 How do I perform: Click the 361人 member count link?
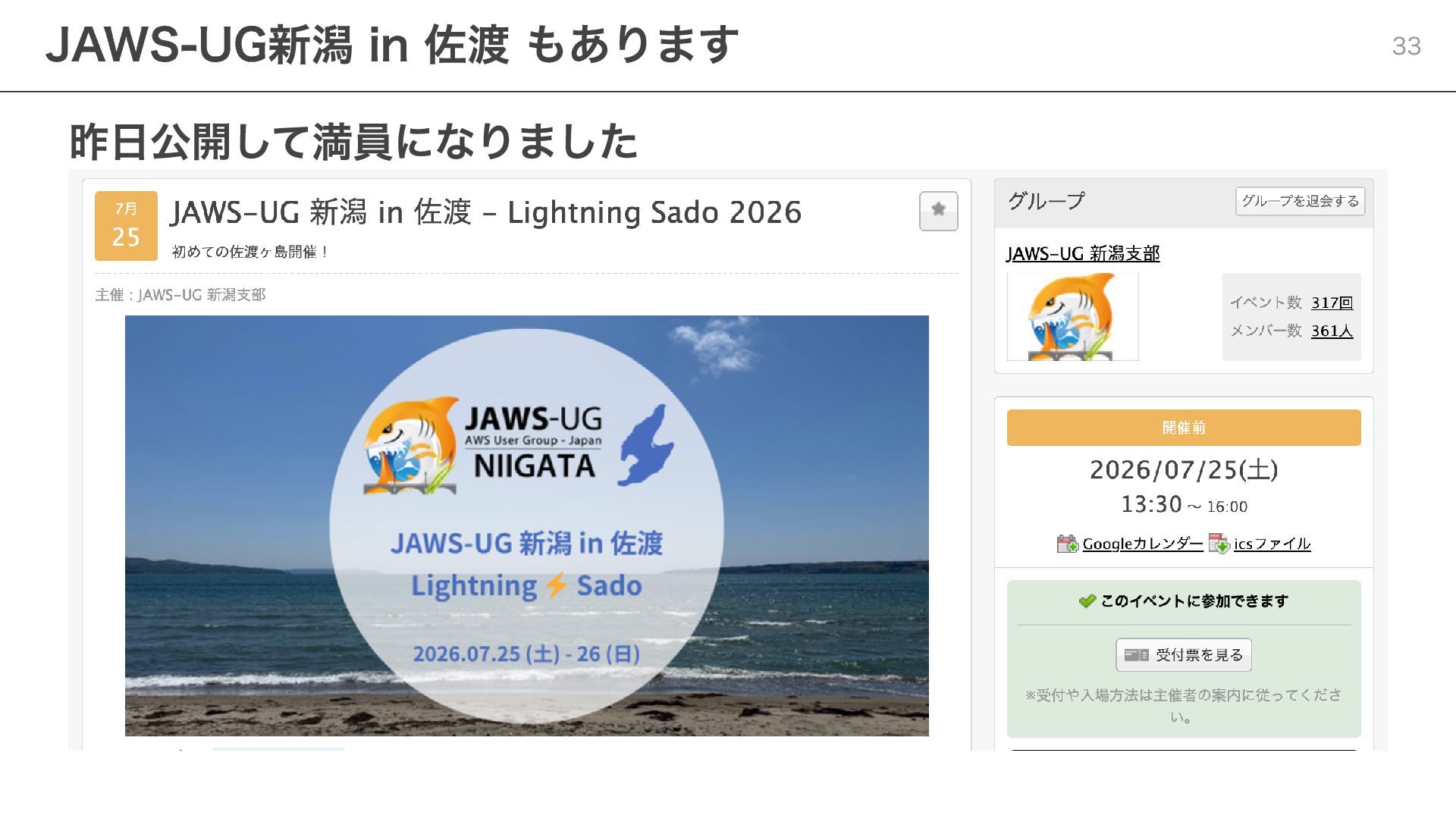pos(1332,331)
